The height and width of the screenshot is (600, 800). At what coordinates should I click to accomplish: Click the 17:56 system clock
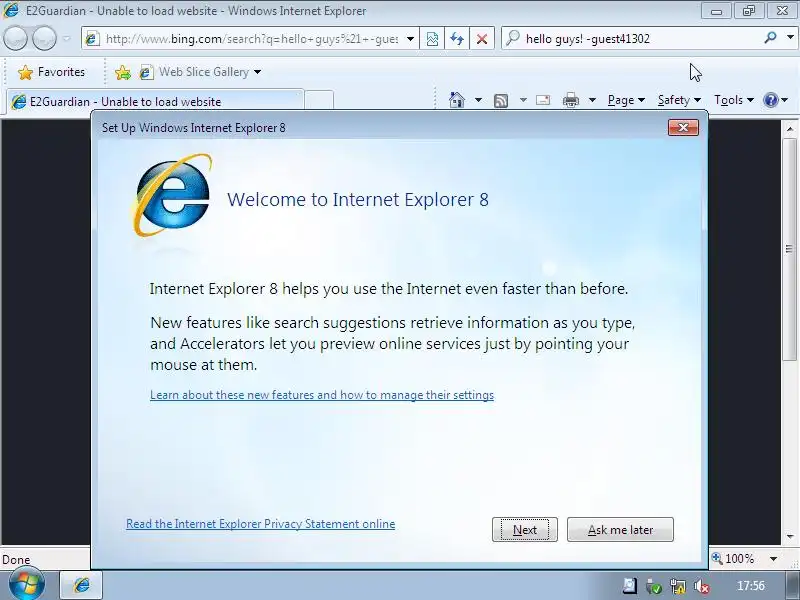[x=751, y=585]
